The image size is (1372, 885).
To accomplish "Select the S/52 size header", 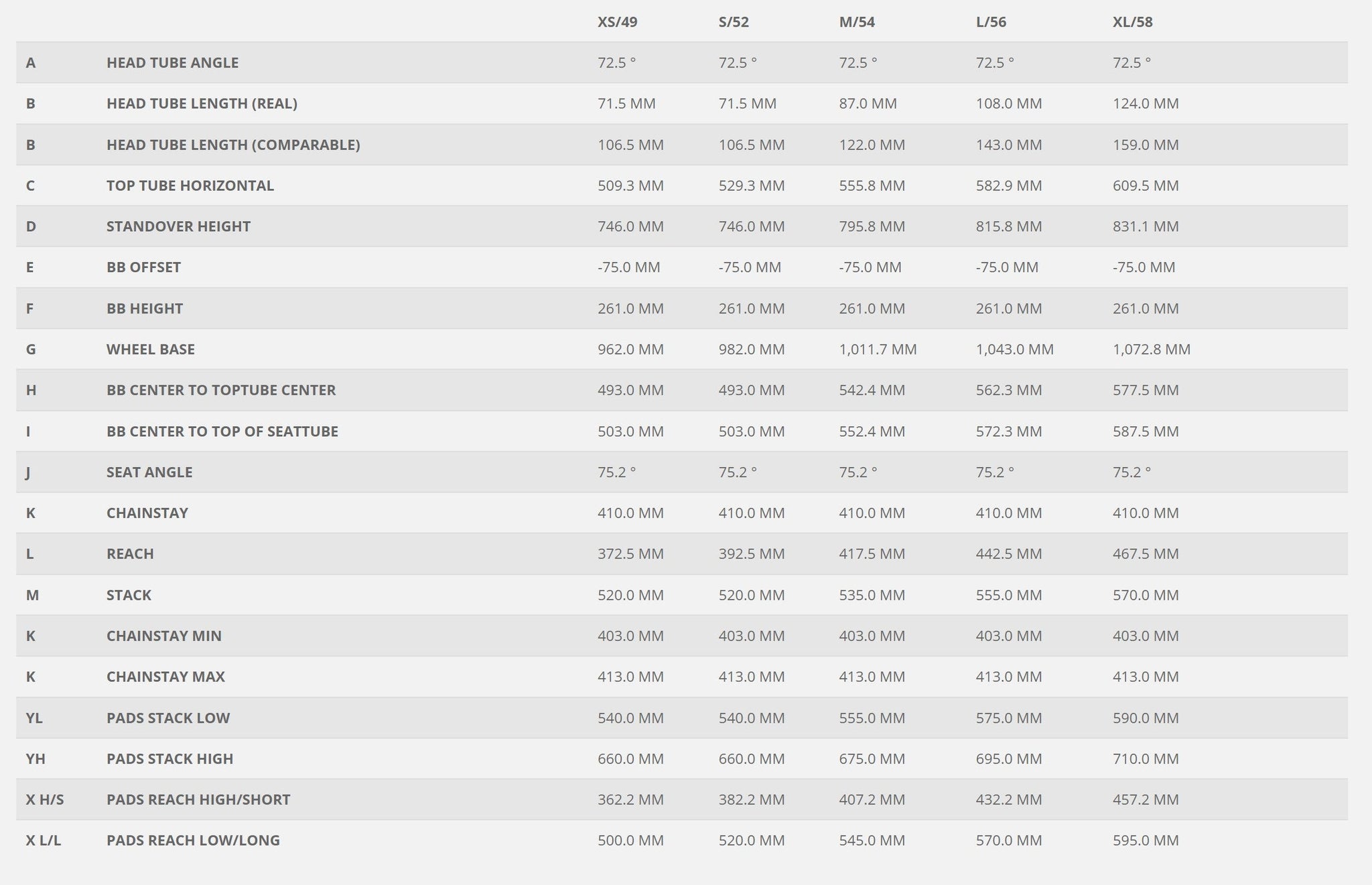I will tap(734, 22).
